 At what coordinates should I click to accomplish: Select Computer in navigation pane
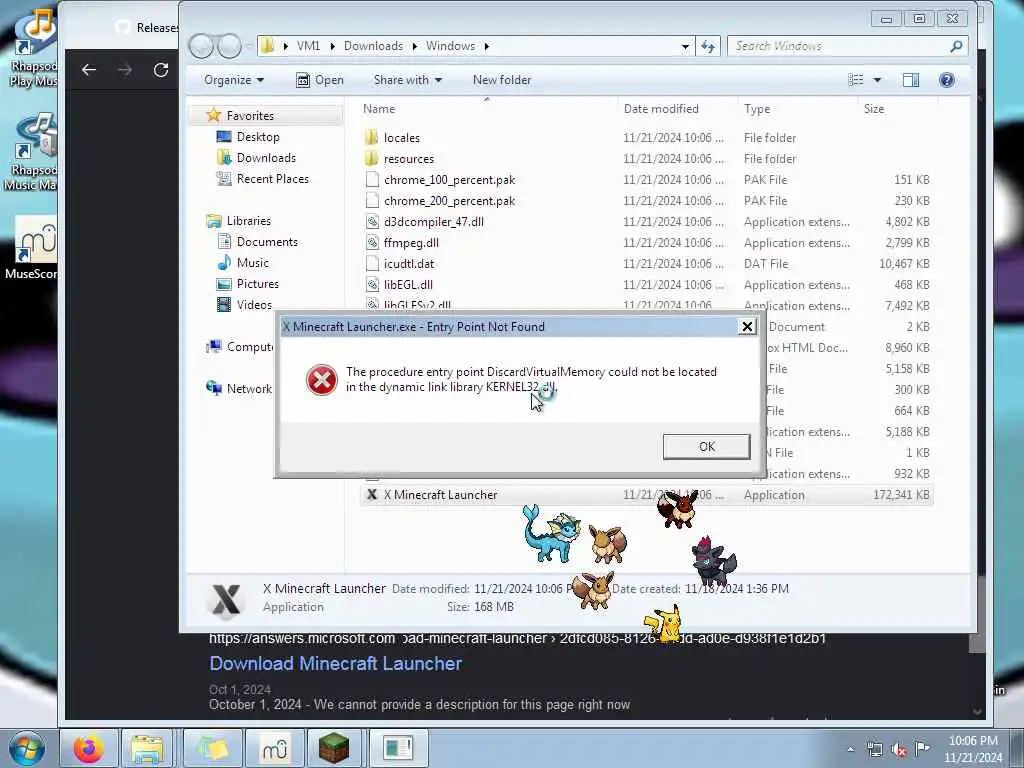tap(249, 347)
